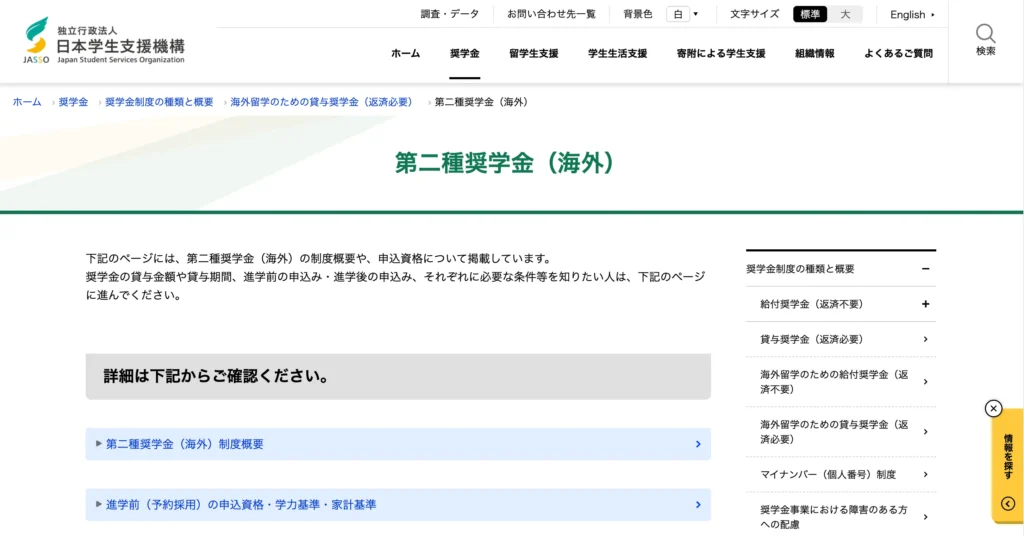
Task: Click ホーム in the breadcrumb trail
Action: [27, 102]
